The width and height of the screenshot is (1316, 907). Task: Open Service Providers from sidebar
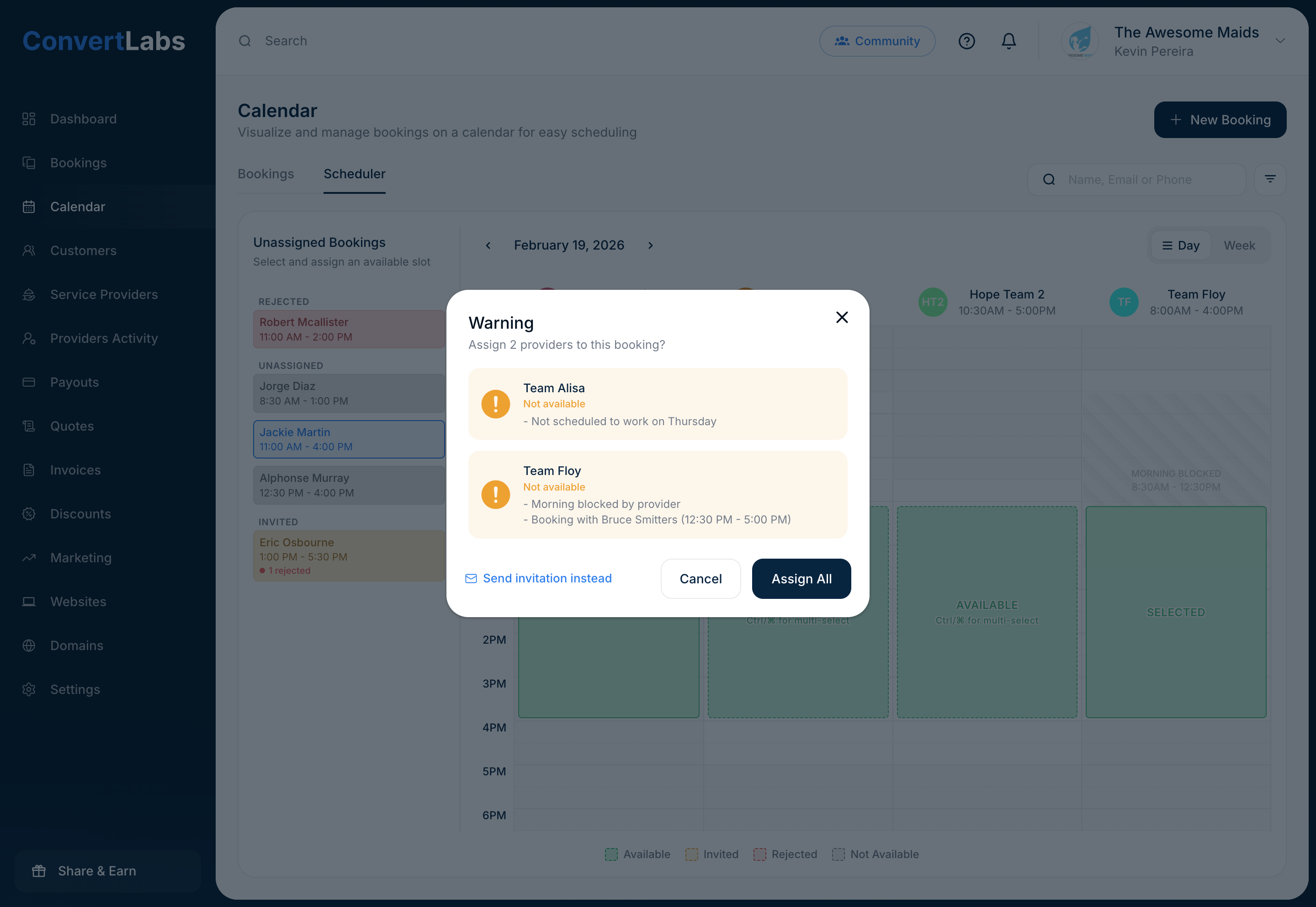coord(104,294)
